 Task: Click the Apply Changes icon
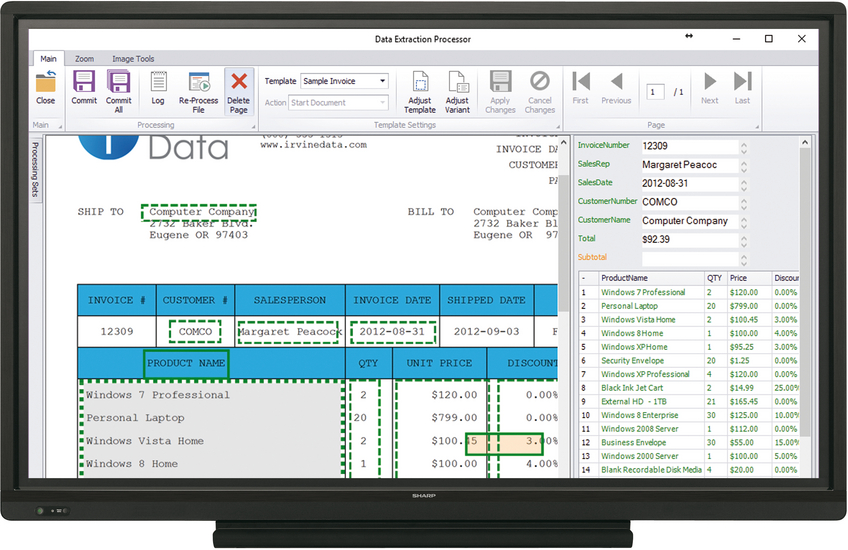500,82
